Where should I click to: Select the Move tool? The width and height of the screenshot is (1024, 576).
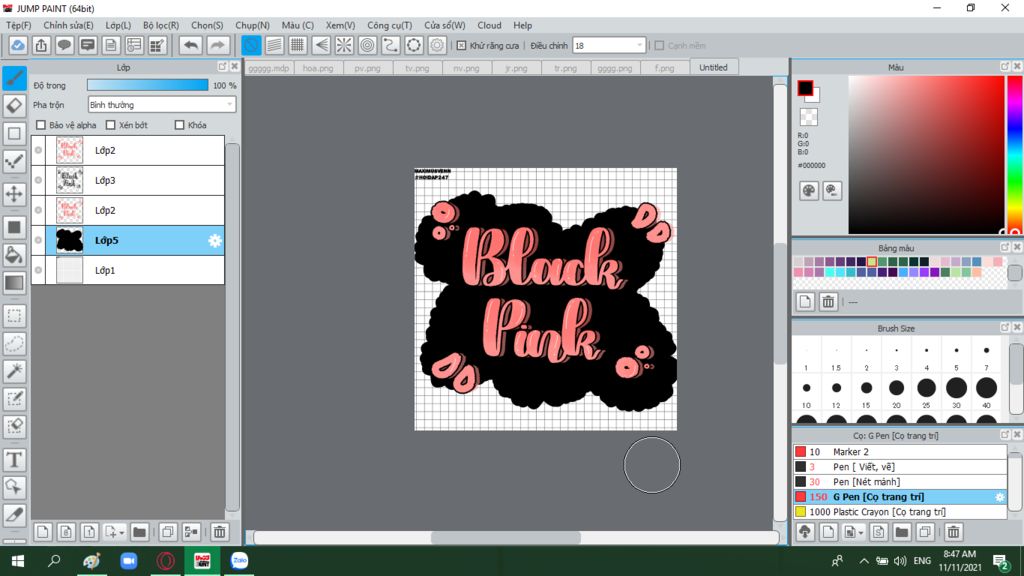[14, 194]
